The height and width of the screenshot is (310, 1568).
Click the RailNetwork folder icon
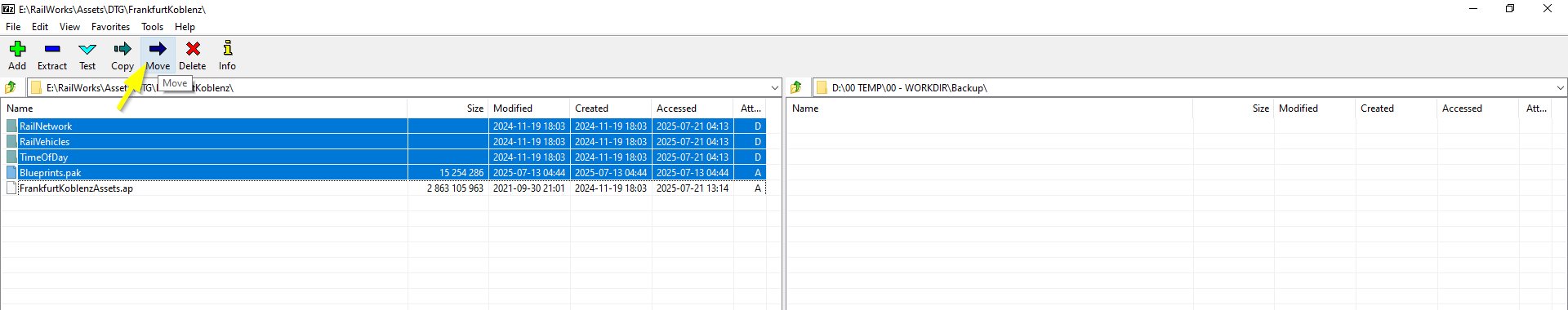[11, 126]
